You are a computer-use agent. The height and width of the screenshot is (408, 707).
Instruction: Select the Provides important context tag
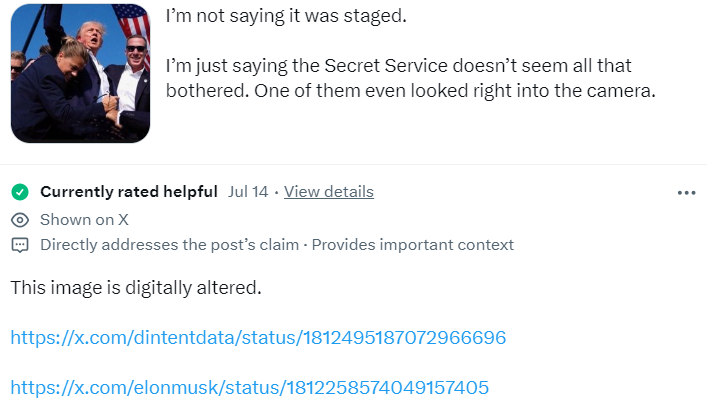(x=413, y=245)
